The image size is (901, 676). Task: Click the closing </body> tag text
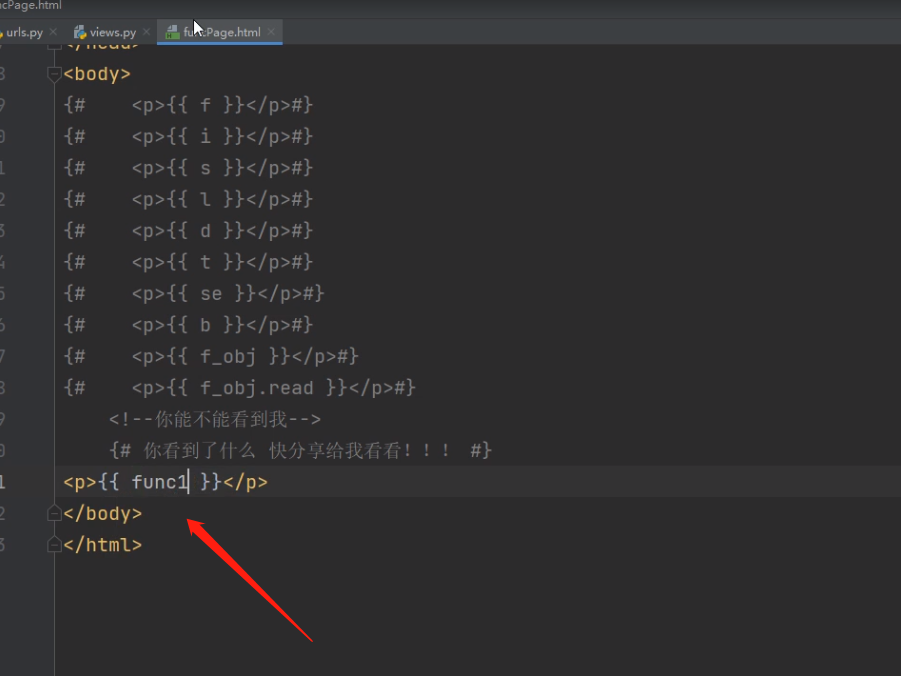tap(103, 513)
